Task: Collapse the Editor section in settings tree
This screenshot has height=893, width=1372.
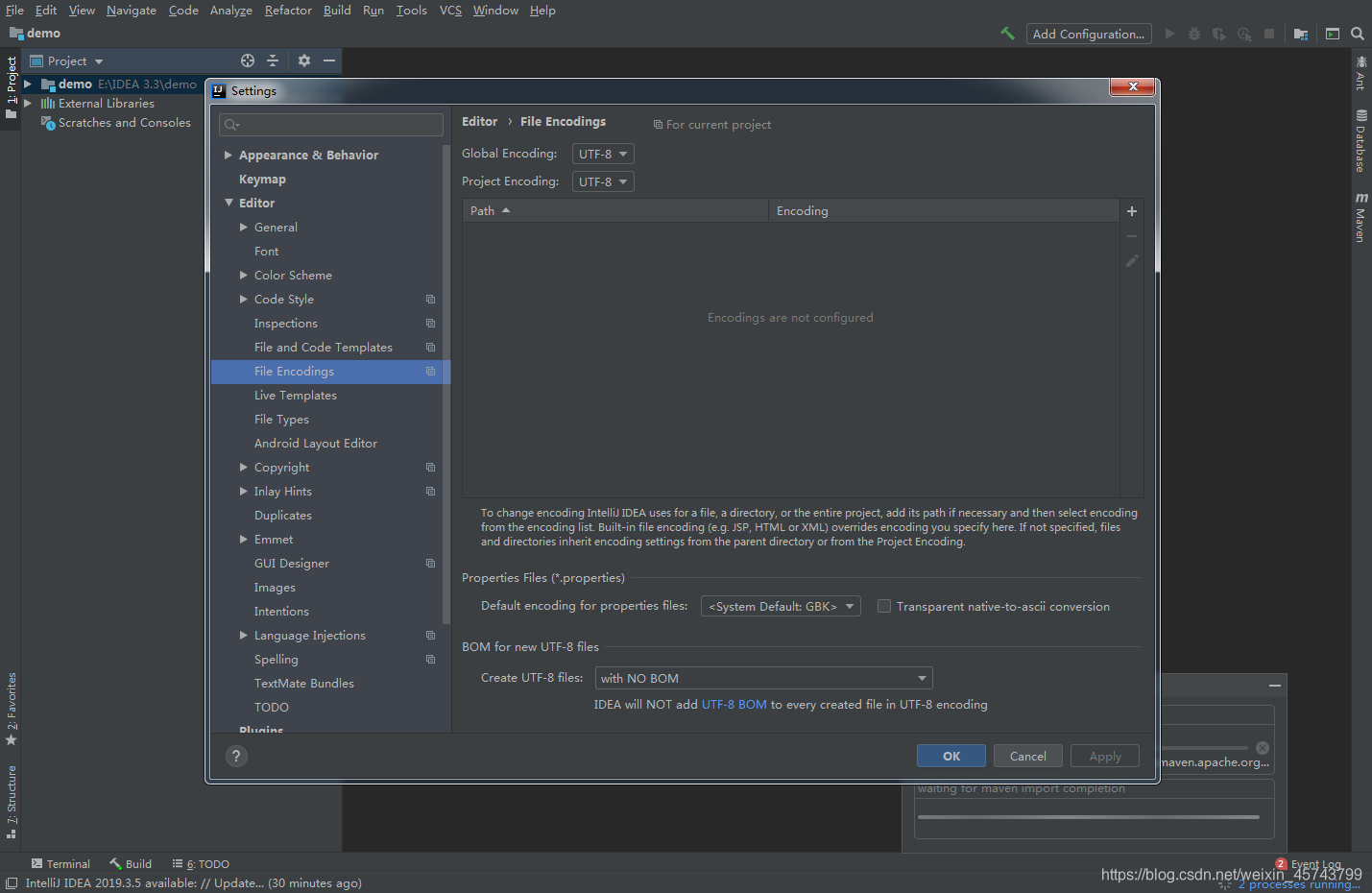Action: (x=229, y=203)
